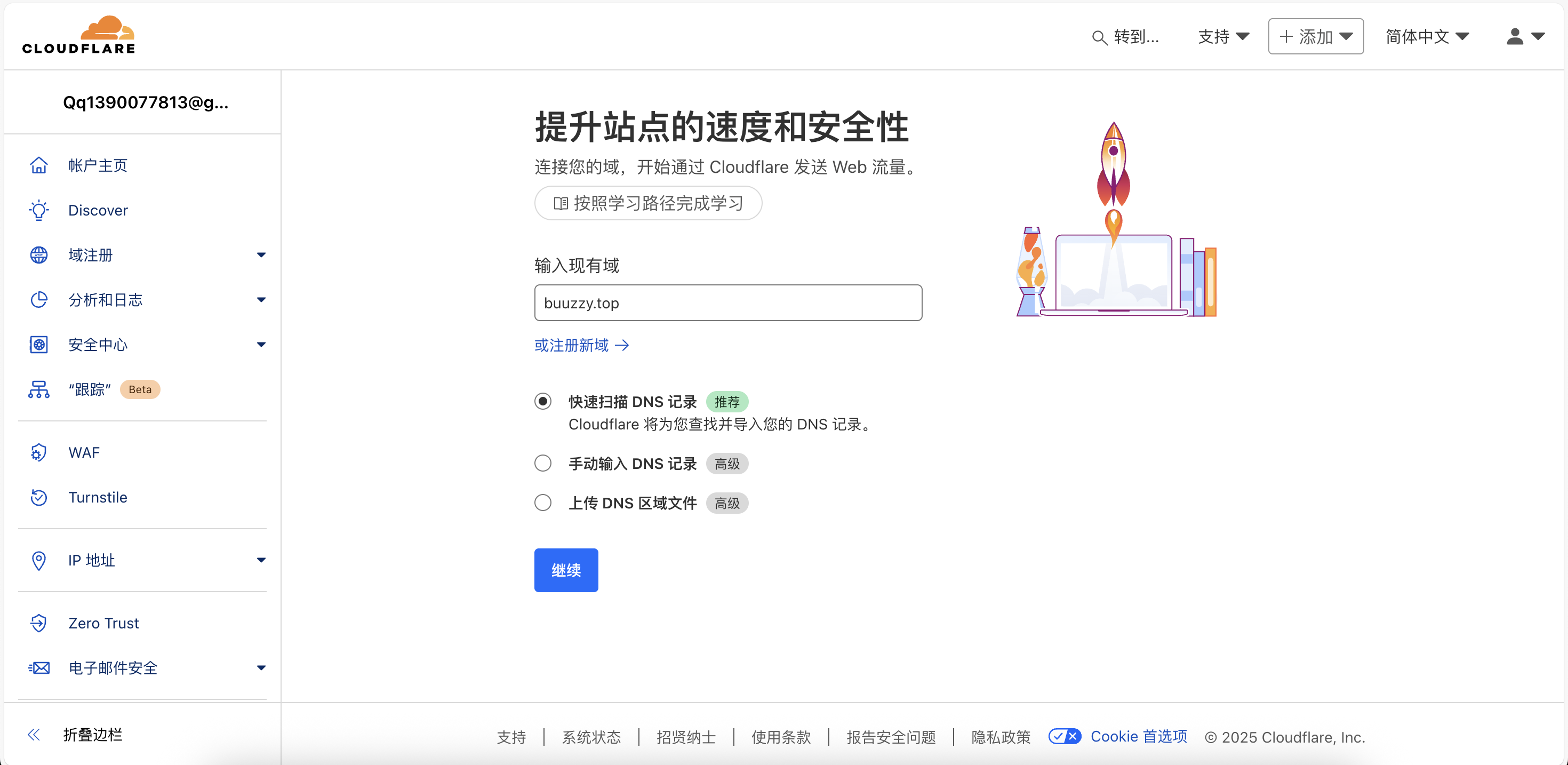Click the Discover lightbulb icon
The width and height of the screenshot is (1568, 765).
39,210
